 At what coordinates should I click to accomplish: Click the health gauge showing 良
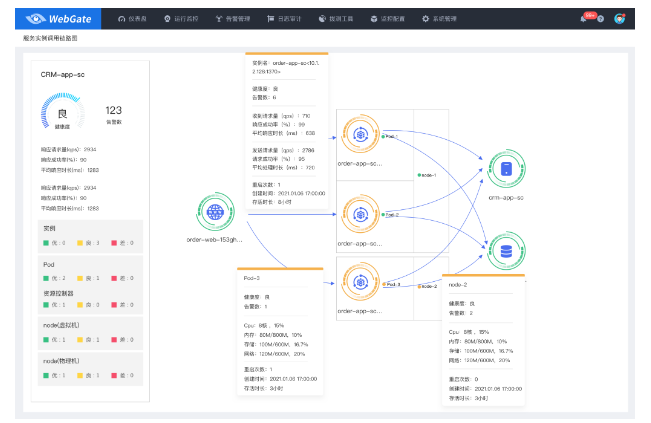pyautogui.click(x=62, y=112)
